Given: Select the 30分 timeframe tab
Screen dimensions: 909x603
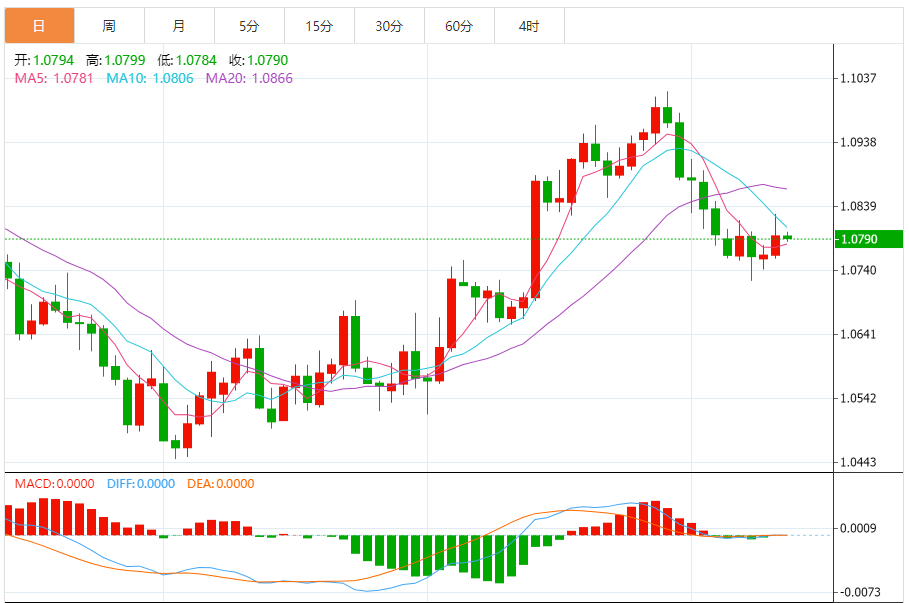Looking at the screenshot, I should (x=390, y=26).
